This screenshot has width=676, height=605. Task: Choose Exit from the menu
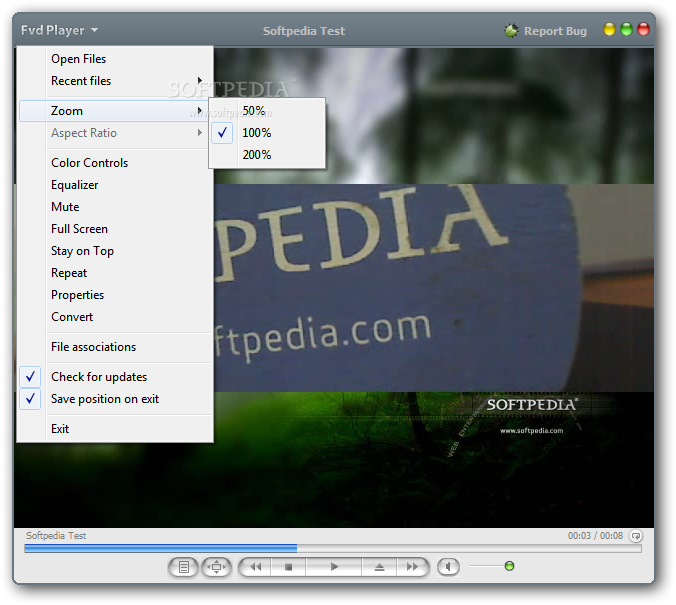click(x=114, y=429)
